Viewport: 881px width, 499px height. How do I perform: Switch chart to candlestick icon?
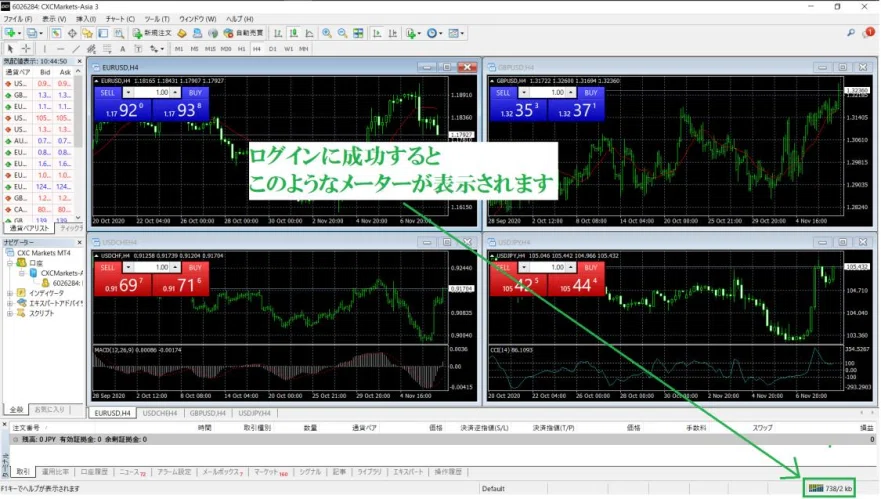tap(294, 33)
